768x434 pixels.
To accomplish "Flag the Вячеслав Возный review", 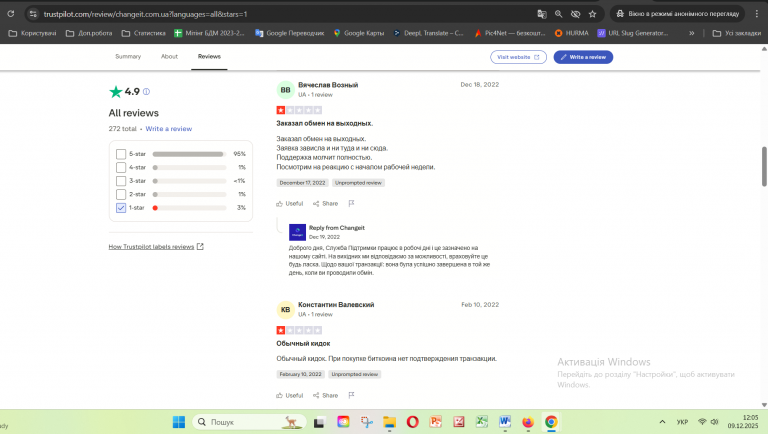I will (351, 203).
